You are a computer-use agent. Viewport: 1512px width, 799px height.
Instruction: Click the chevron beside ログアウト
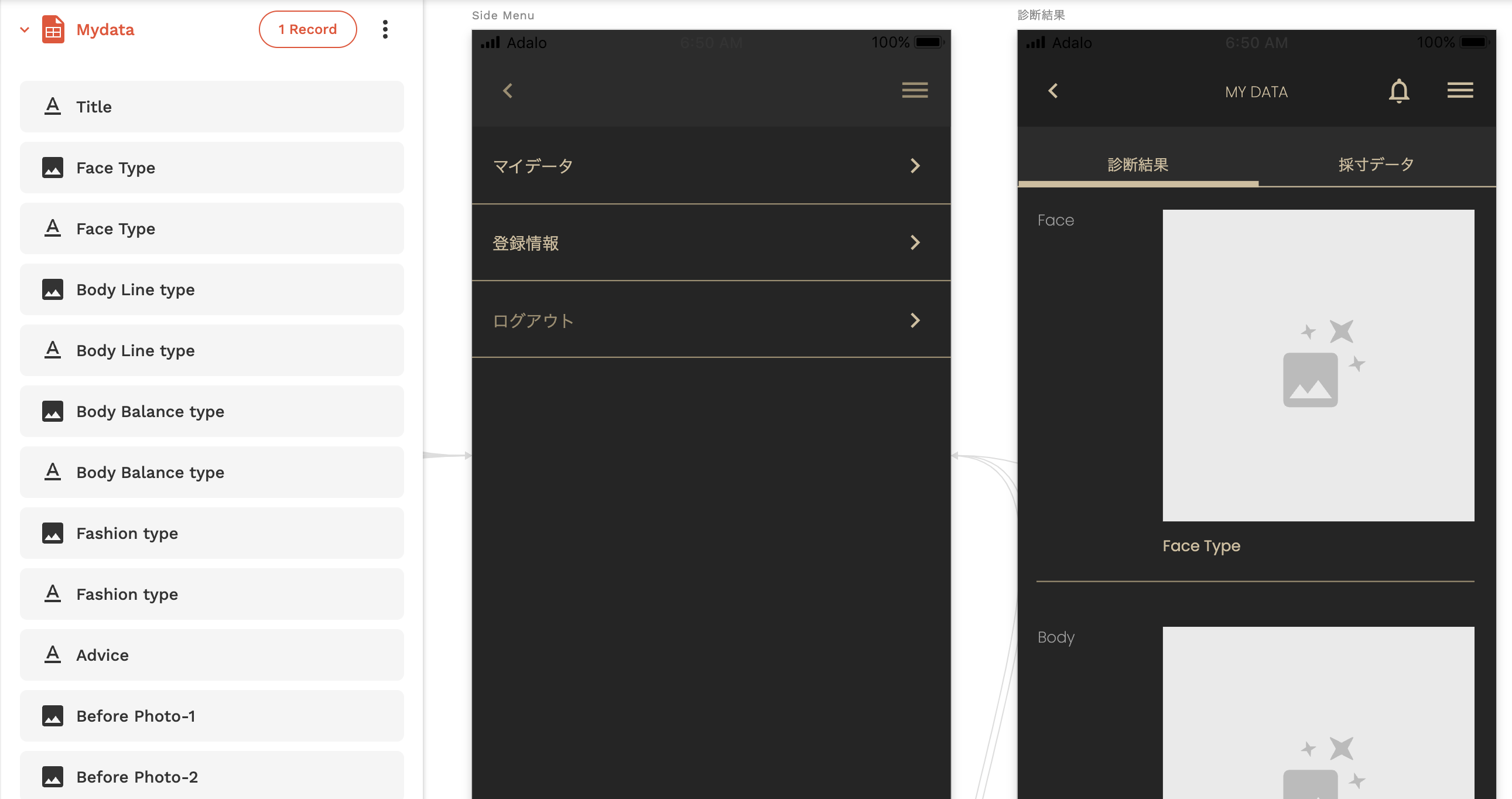(915, 320)
